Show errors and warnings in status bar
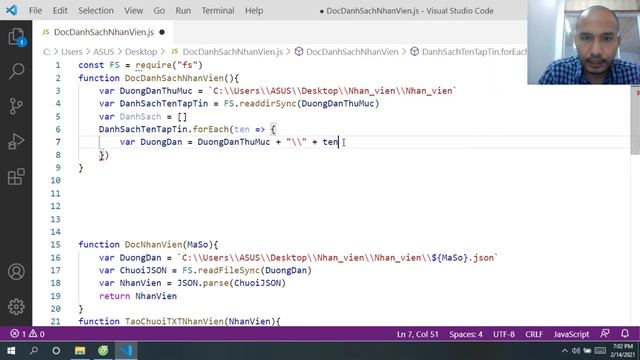 [27, 334]
